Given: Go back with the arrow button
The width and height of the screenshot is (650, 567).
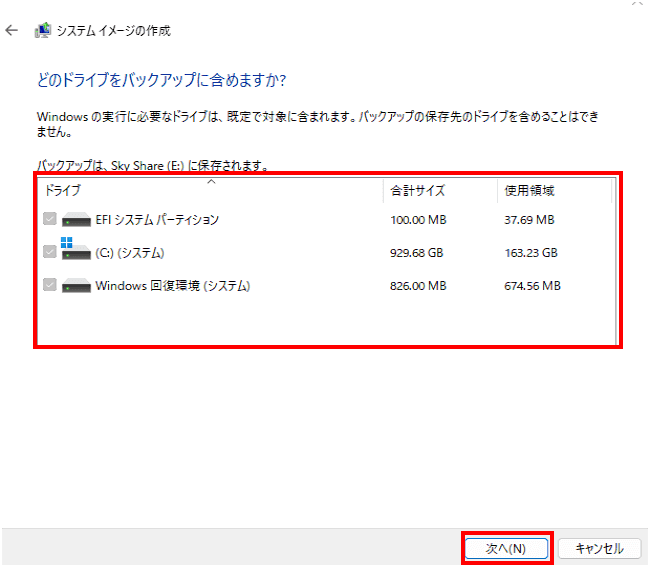Looking at the screenshot, I should (x=12, y=30).
